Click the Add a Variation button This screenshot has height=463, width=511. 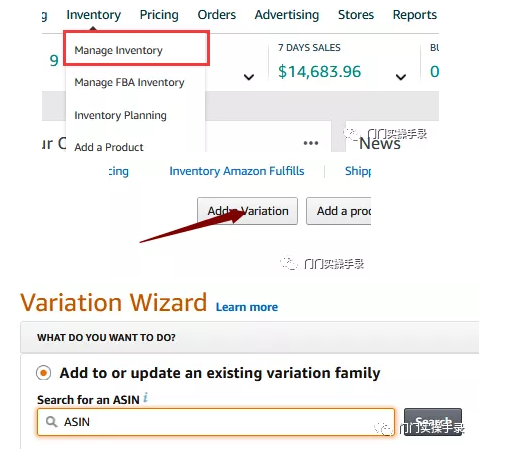(247, 211)
